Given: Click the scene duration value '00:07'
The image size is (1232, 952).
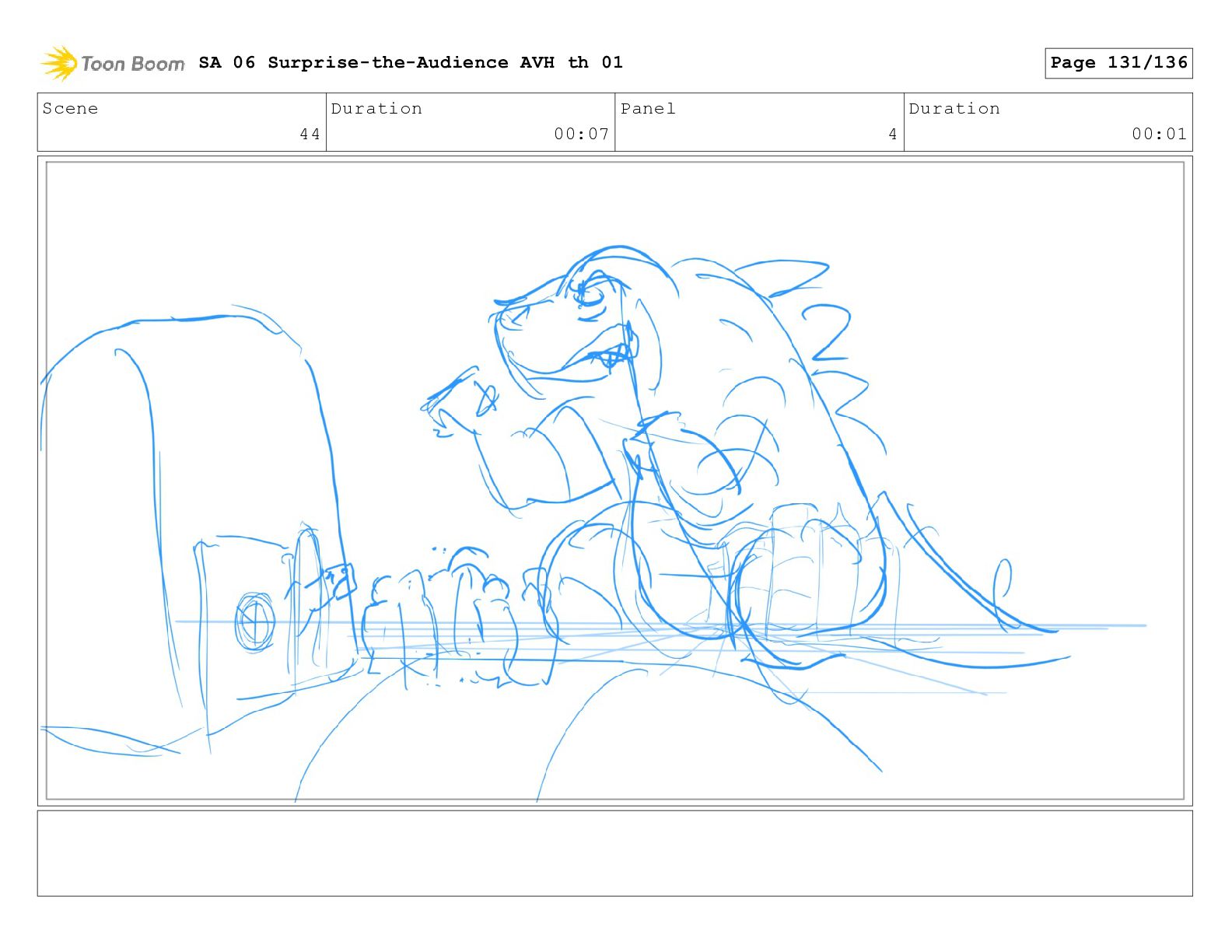Looking at the screenshot, I should tap(582, 135).
